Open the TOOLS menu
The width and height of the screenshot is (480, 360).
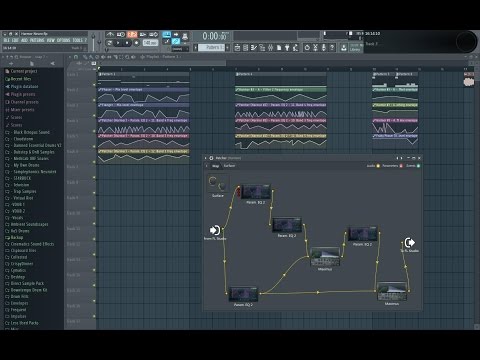click(x=77, y=40)
